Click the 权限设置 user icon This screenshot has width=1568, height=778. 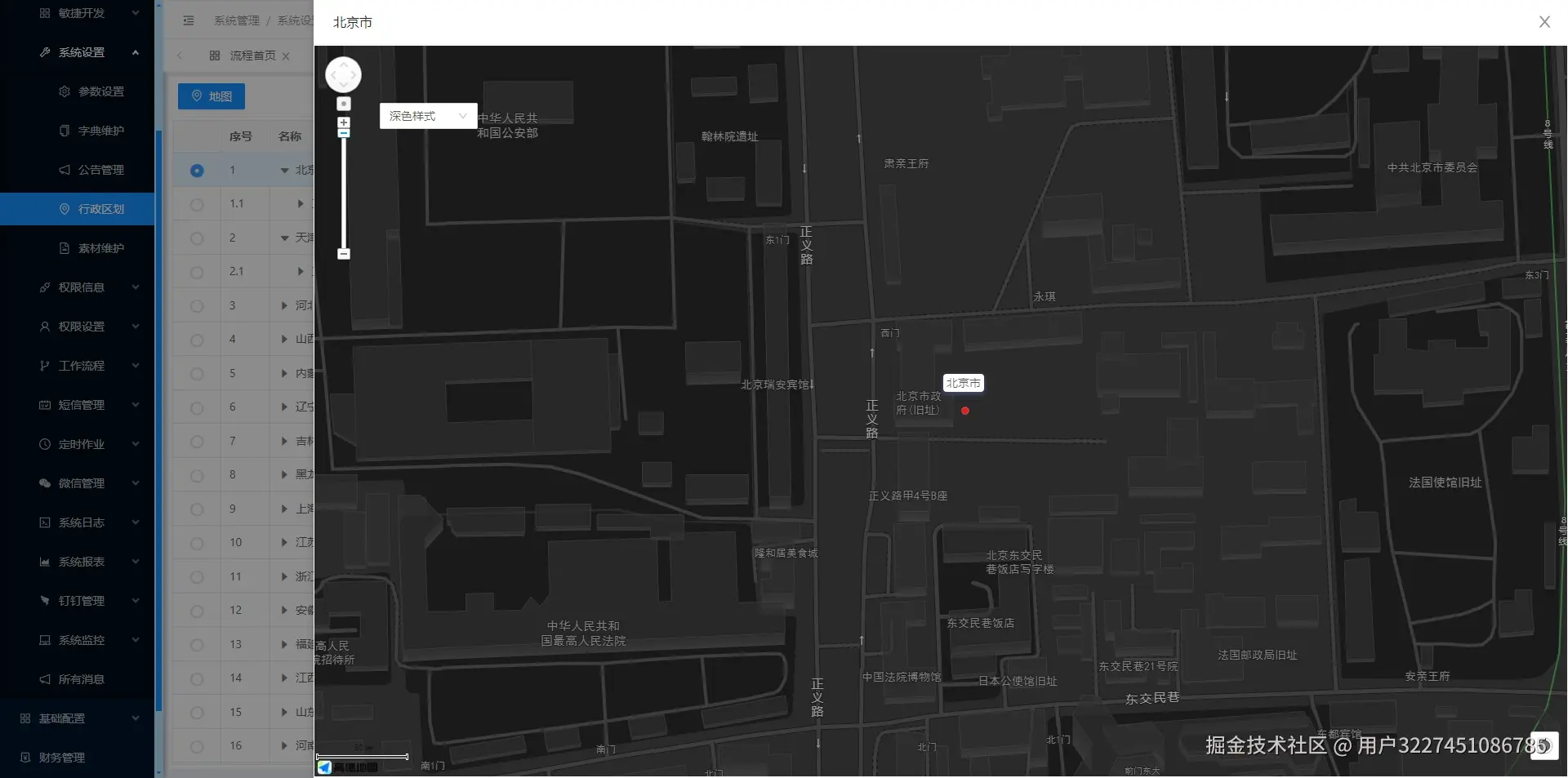coord(45,327)
